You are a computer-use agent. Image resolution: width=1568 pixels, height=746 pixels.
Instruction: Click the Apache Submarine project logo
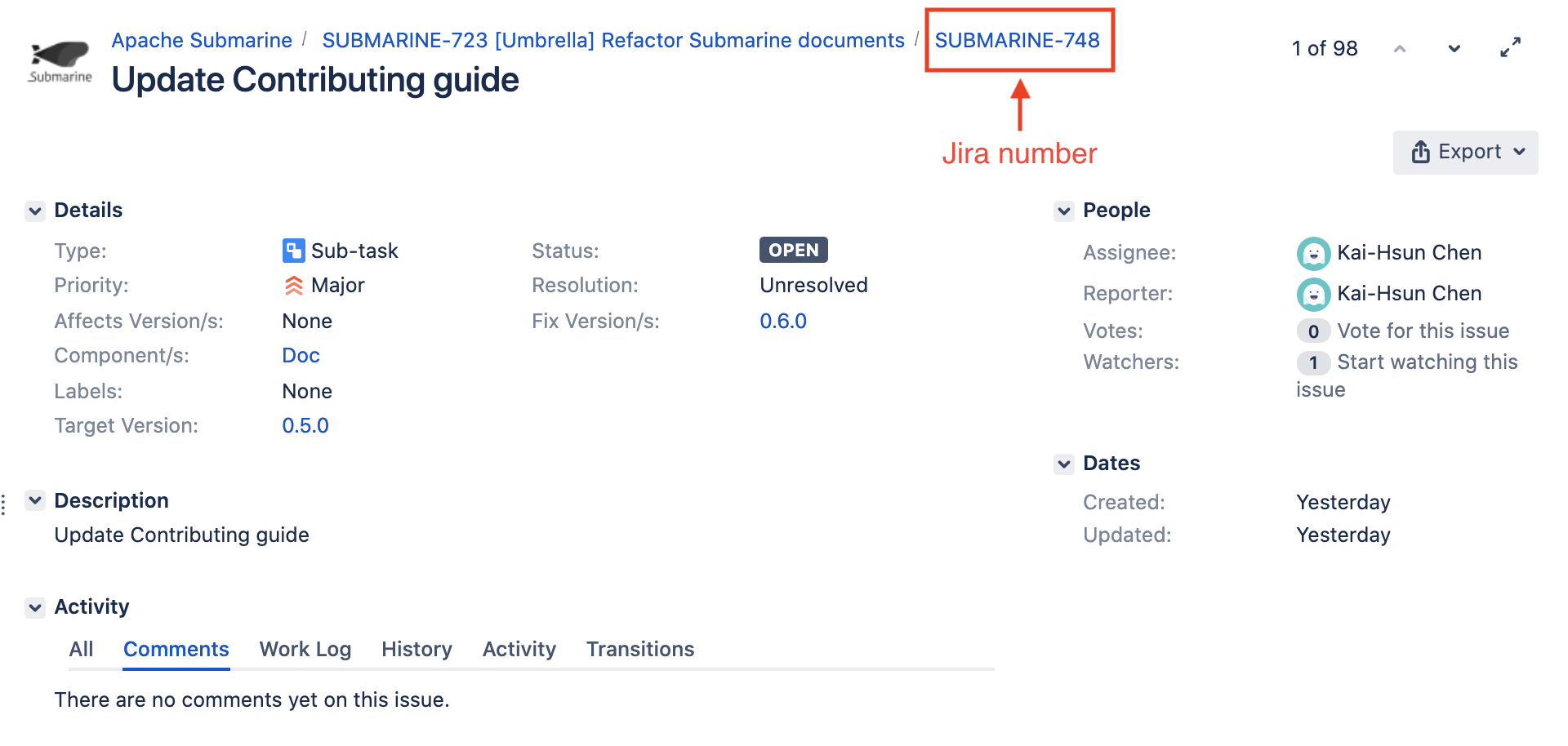click(x=60, y=61)
